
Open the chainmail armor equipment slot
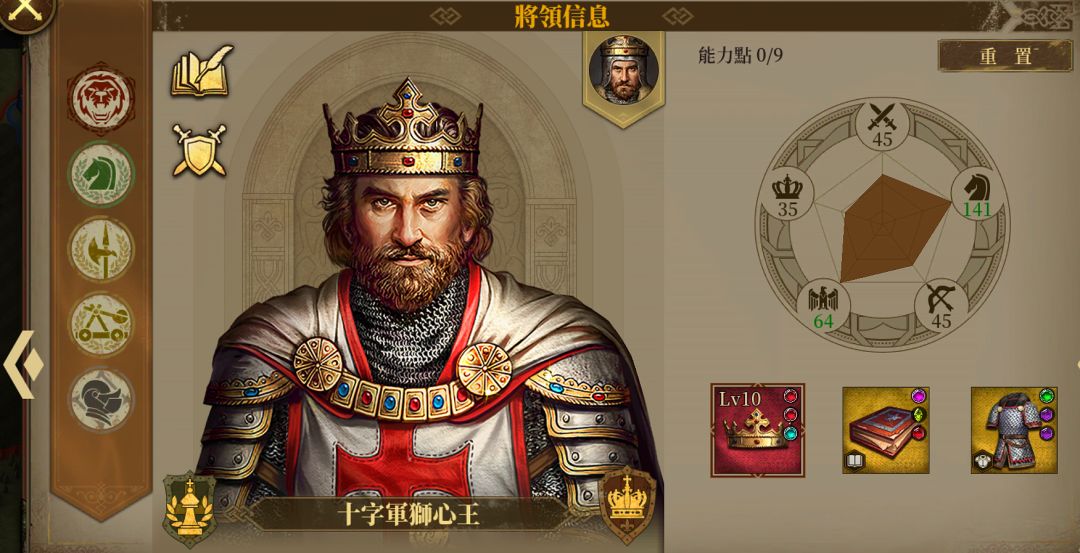1014,430
